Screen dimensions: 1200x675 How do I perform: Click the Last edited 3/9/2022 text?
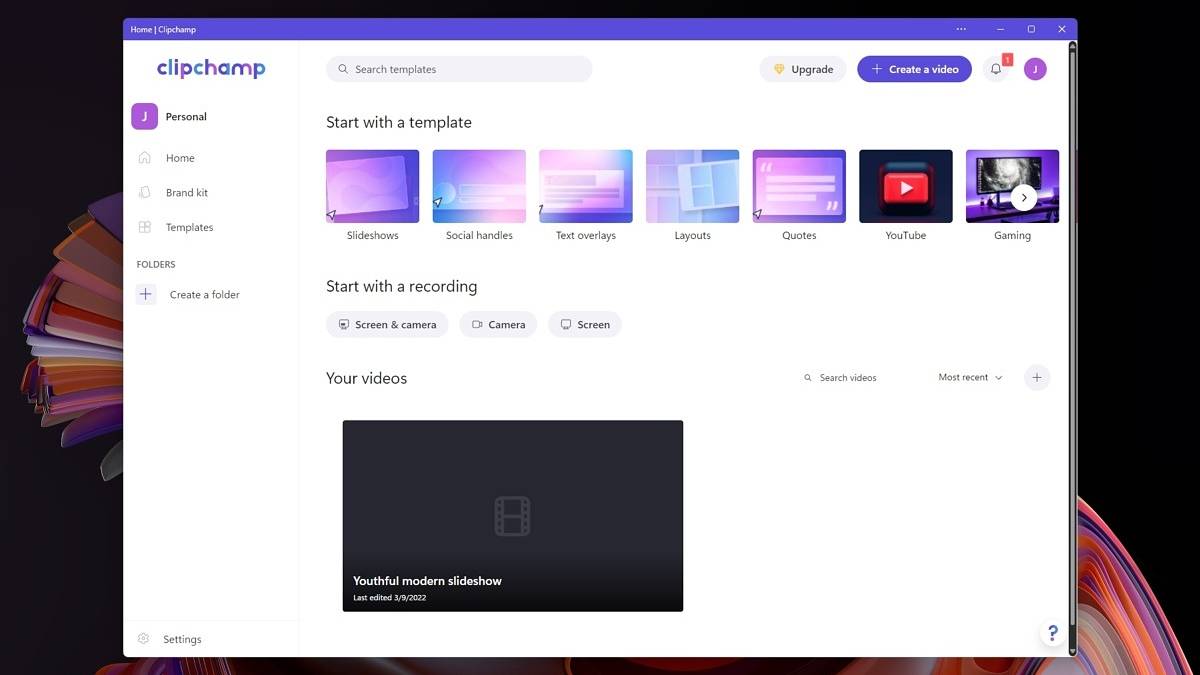click(x=388, y=598)
